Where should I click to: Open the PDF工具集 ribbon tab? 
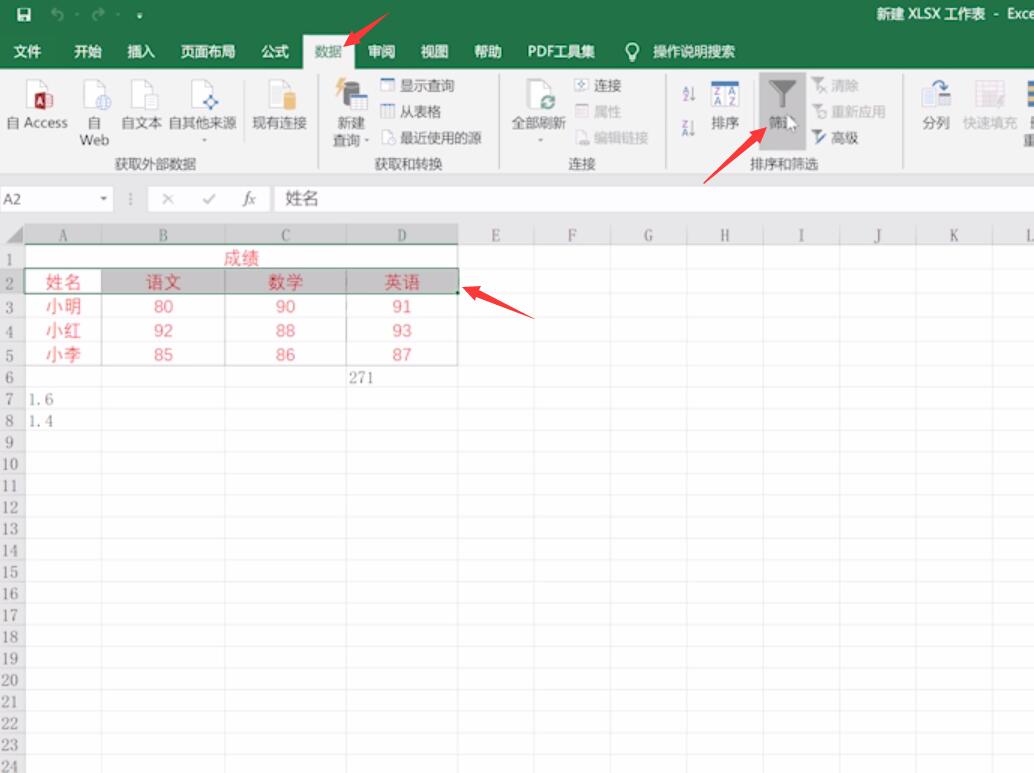[561, 51]
